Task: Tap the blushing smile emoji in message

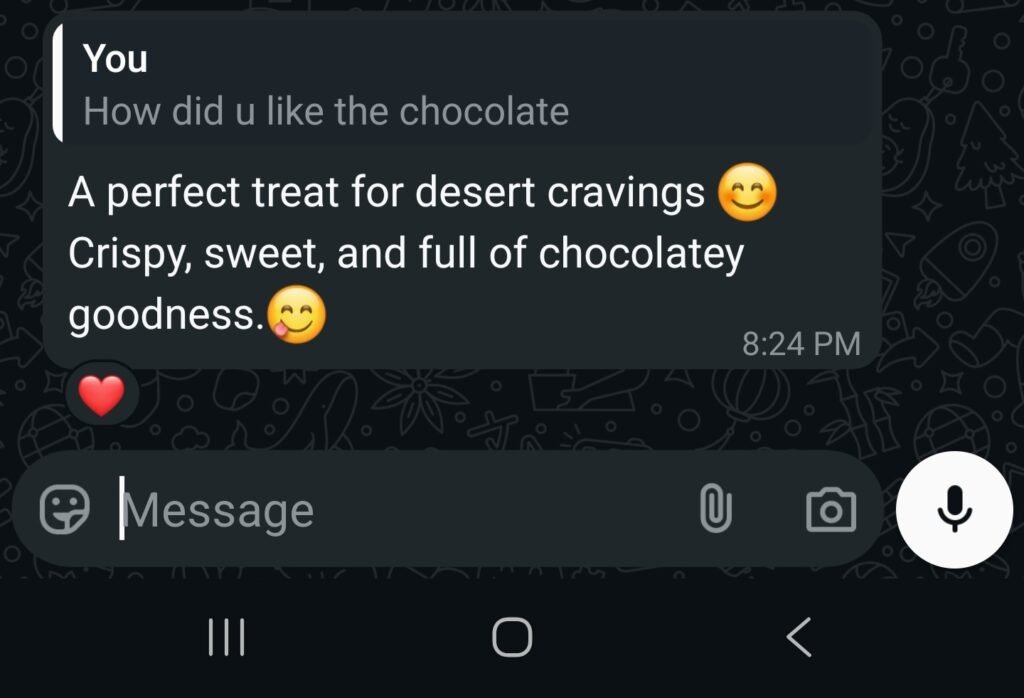Action: pyautogui.click(x=747, y=192)
